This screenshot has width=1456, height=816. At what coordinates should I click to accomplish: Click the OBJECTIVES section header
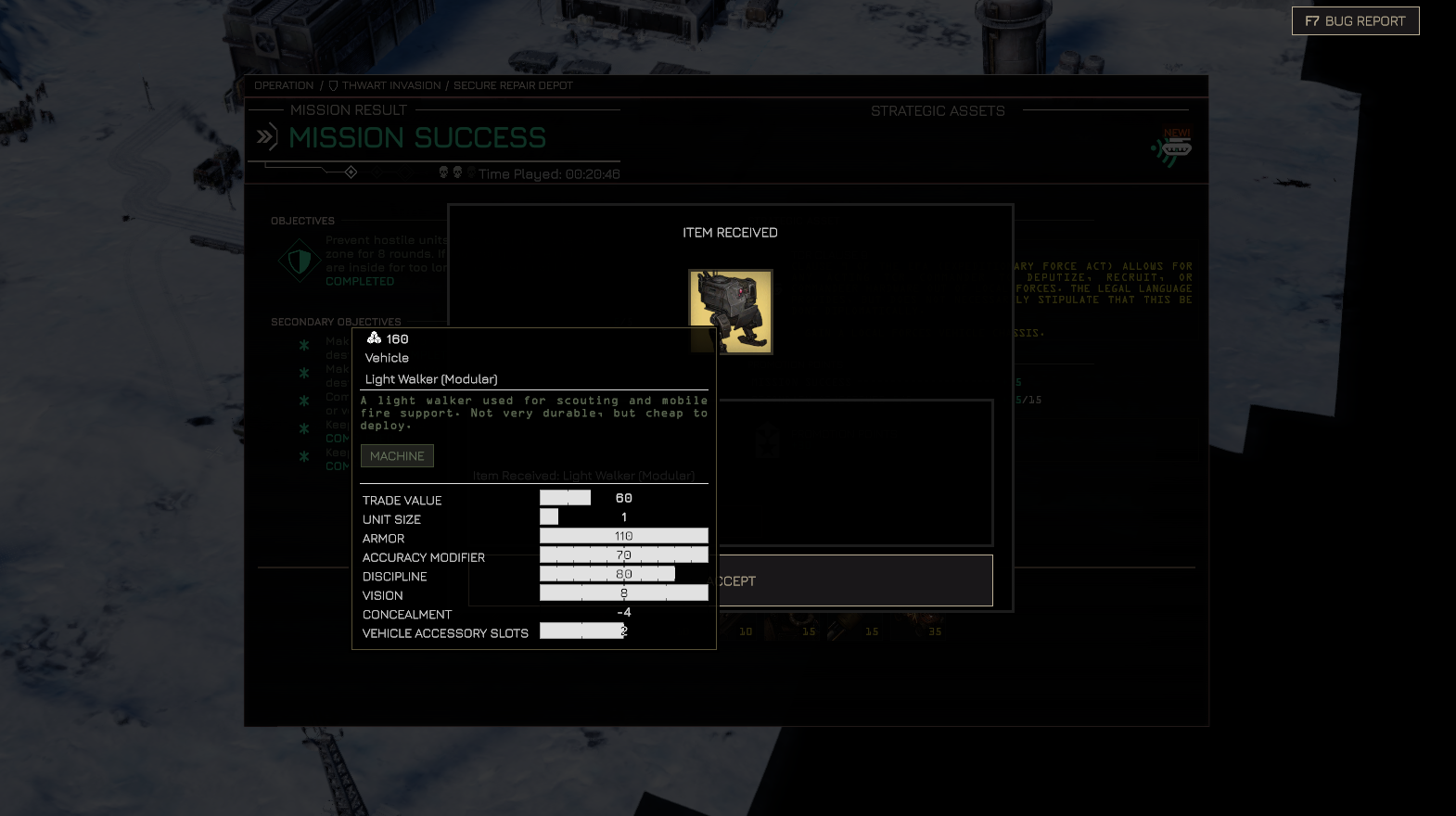302,221
